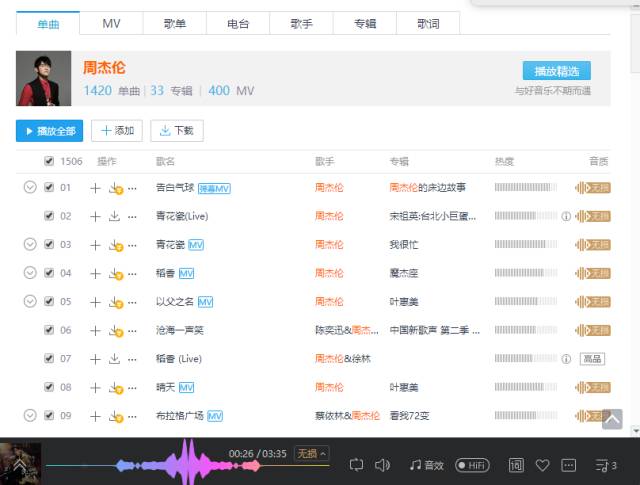This screenshot has width=640, height=485.
Task: Expand versions of row 05 以父之名
Action: 30,301
